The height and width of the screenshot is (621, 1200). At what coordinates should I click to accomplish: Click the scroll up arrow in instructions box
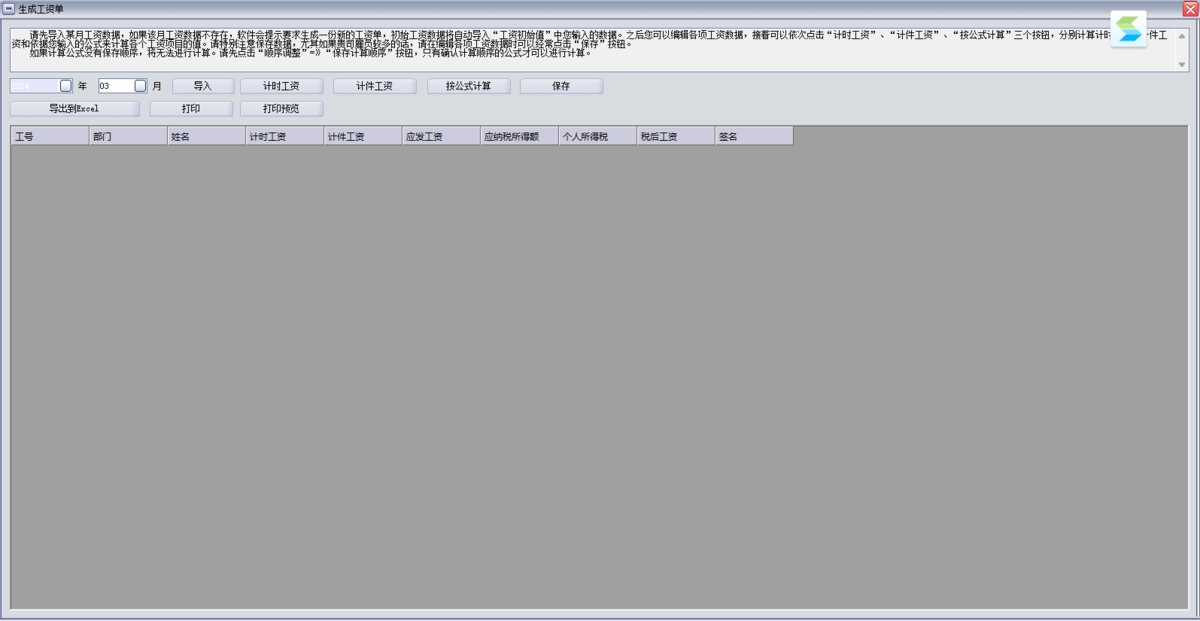[x=1182, y=36]
